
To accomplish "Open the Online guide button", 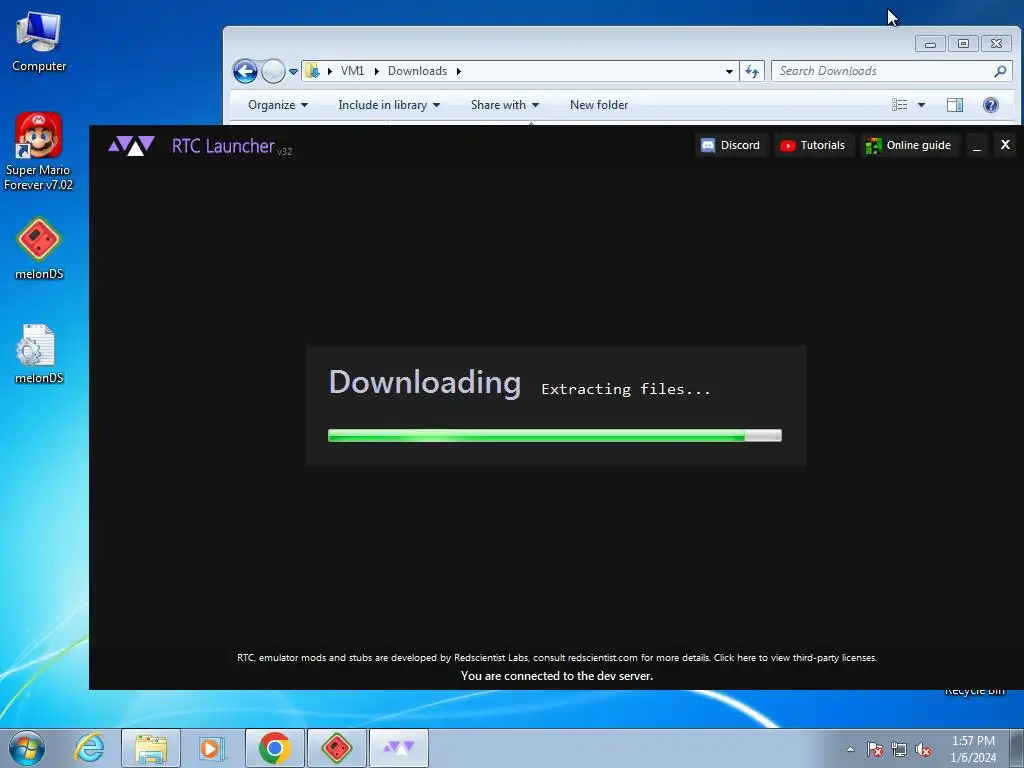I will pyautogui.click(x=908, y=145).
